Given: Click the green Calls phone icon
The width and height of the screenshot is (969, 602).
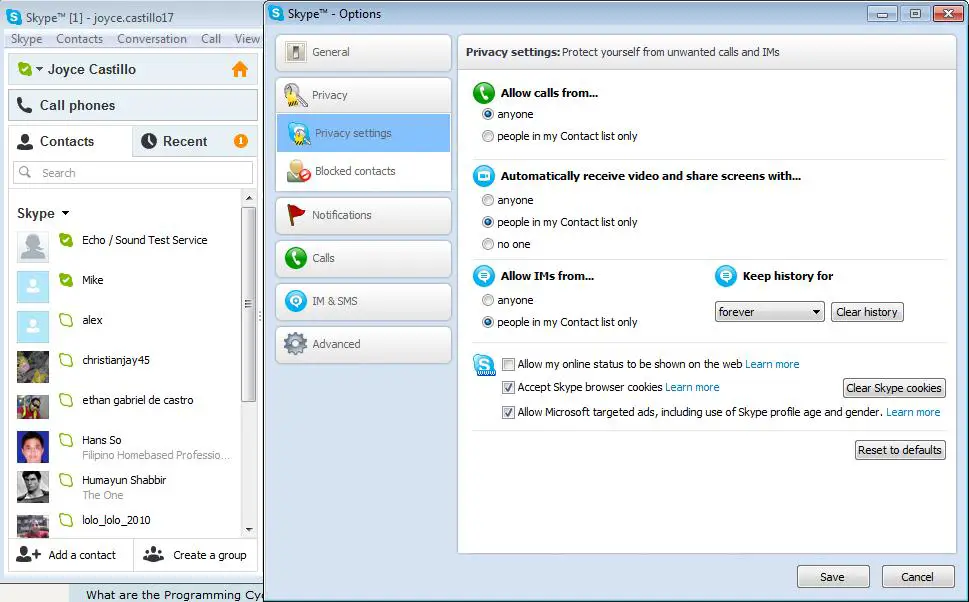Looking at the screenshot, I should (295, 258).
